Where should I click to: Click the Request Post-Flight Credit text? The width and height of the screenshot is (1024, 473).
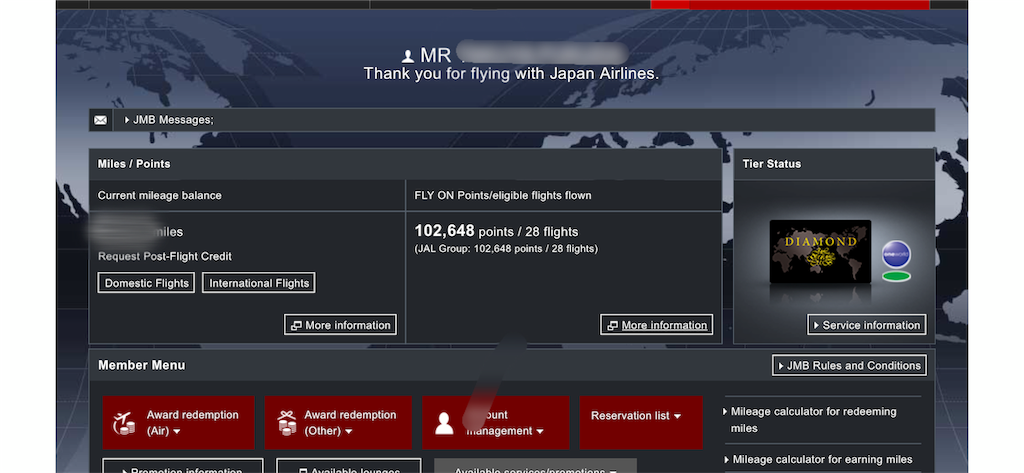click(x=165, y=256)
